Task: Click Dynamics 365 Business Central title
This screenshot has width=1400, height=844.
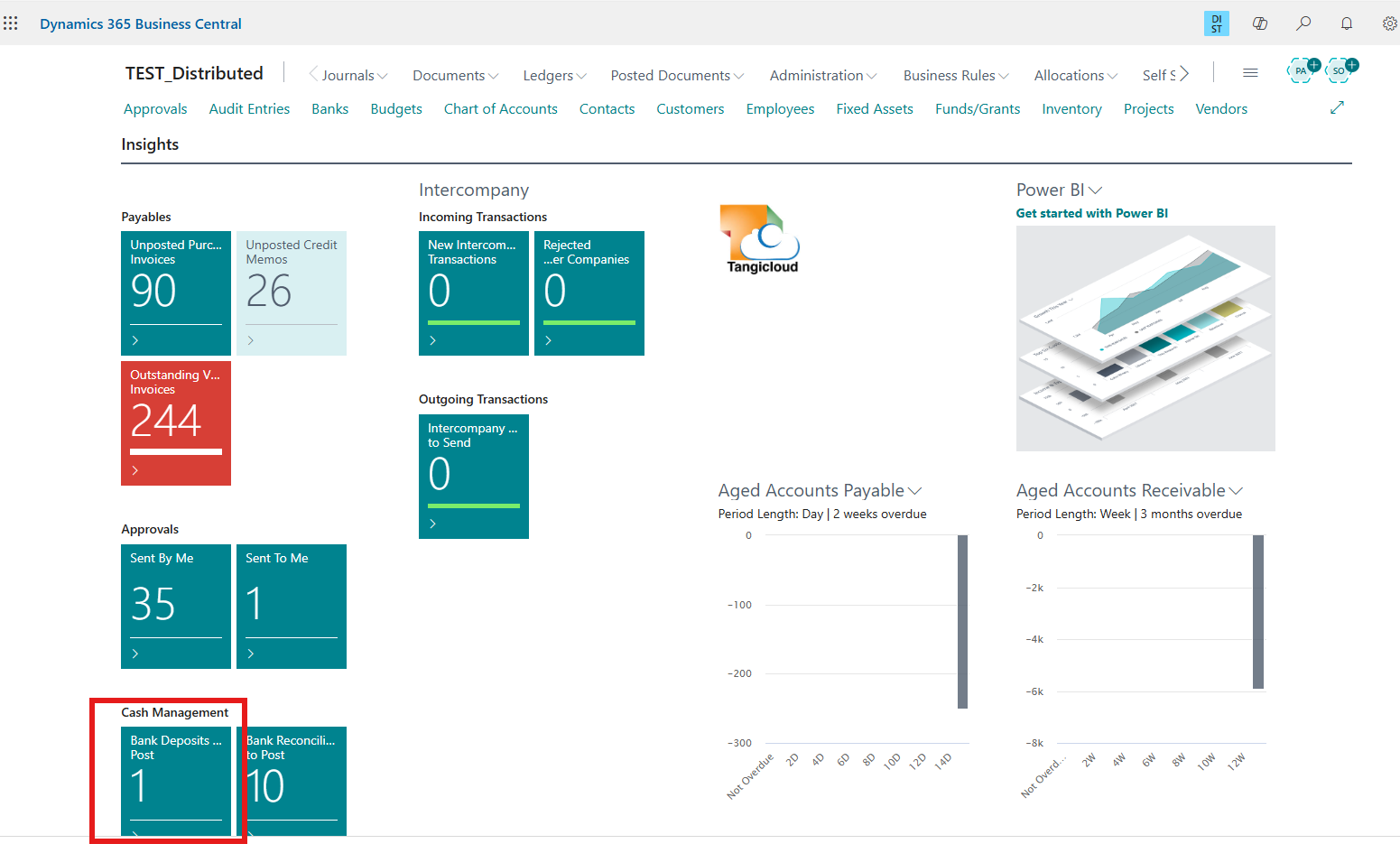Action: tap(141, 24)
